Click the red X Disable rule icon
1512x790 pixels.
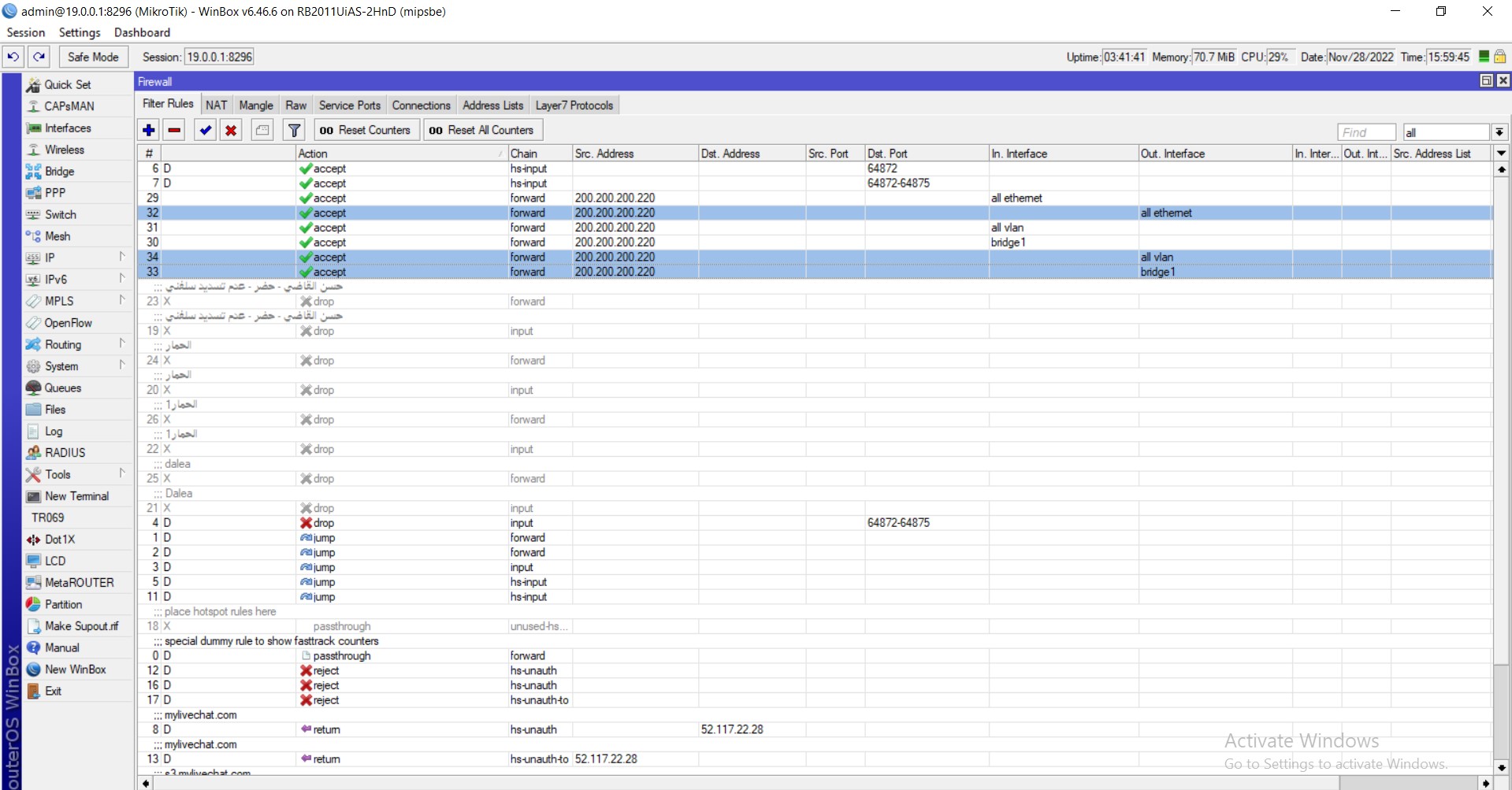coord(231,130)
